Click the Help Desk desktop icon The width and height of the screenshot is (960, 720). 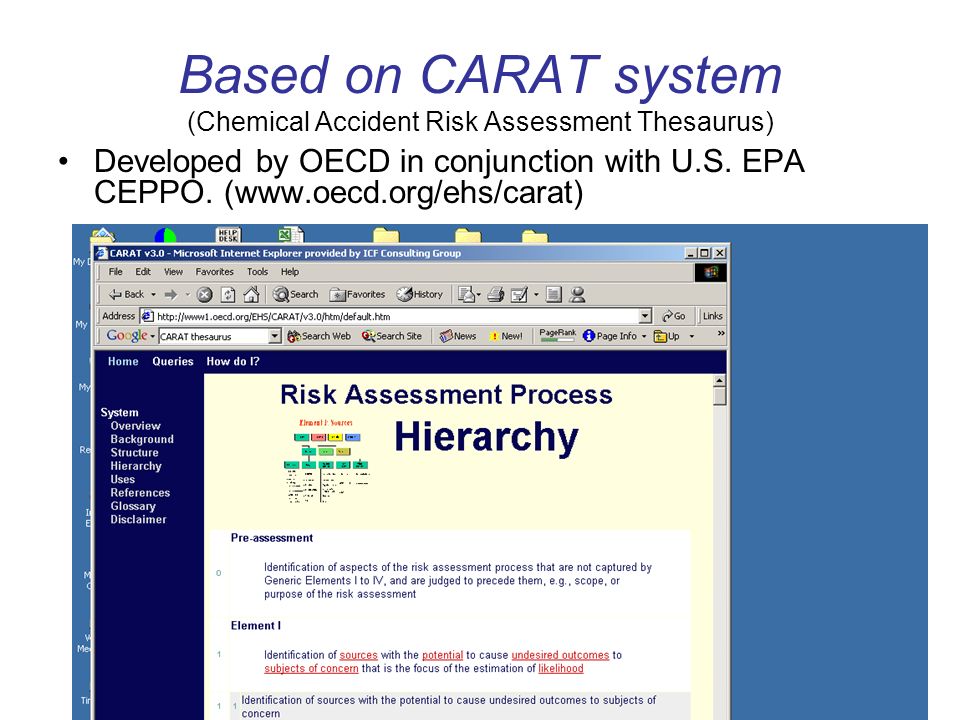(x=228, y=235)
